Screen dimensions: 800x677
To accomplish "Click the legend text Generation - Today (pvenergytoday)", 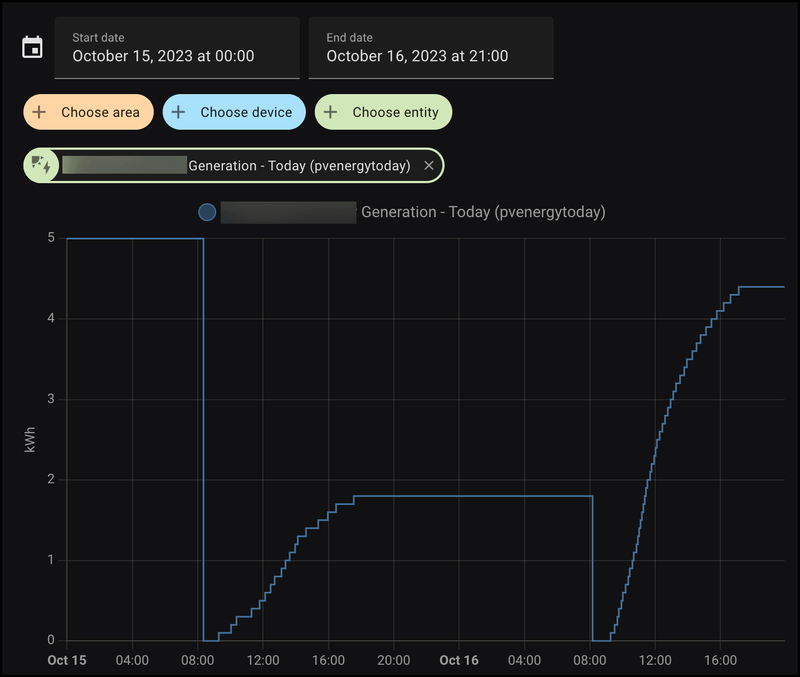I will [483, 212].
